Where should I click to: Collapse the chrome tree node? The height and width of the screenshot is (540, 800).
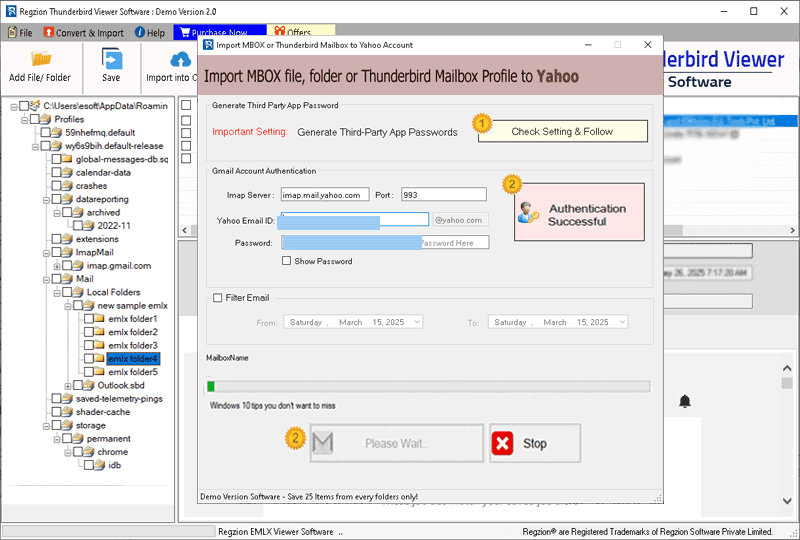(67, 452)
